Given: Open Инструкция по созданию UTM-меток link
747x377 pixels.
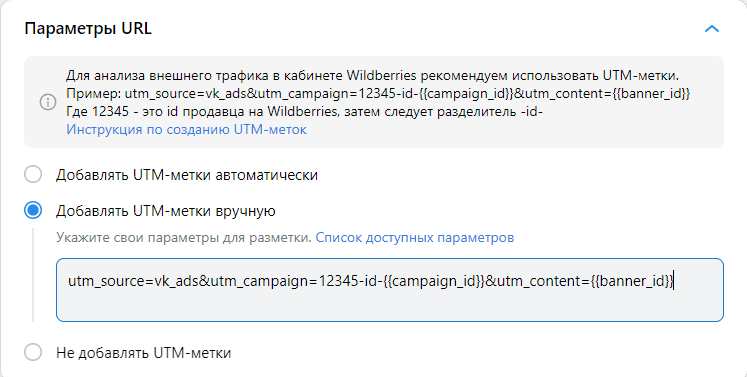Looking at the screenshot, I should (x=186, y=129).
